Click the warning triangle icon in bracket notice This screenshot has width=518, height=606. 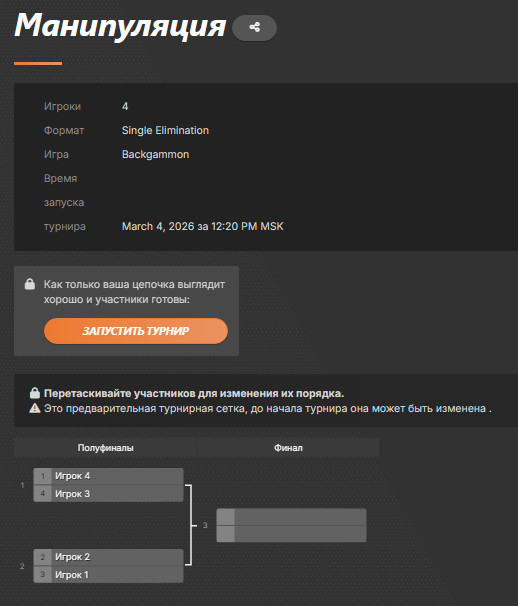point(35,408)
